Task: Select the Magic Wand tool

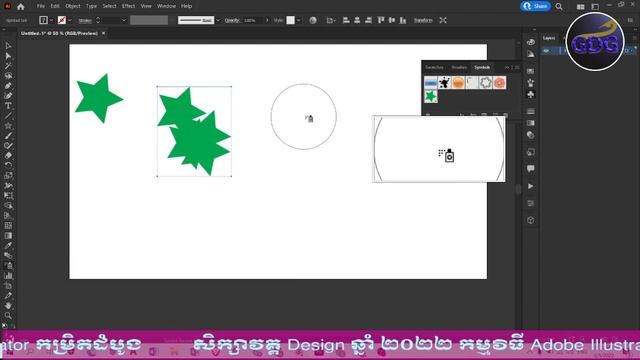Action: tap(8, 66)
